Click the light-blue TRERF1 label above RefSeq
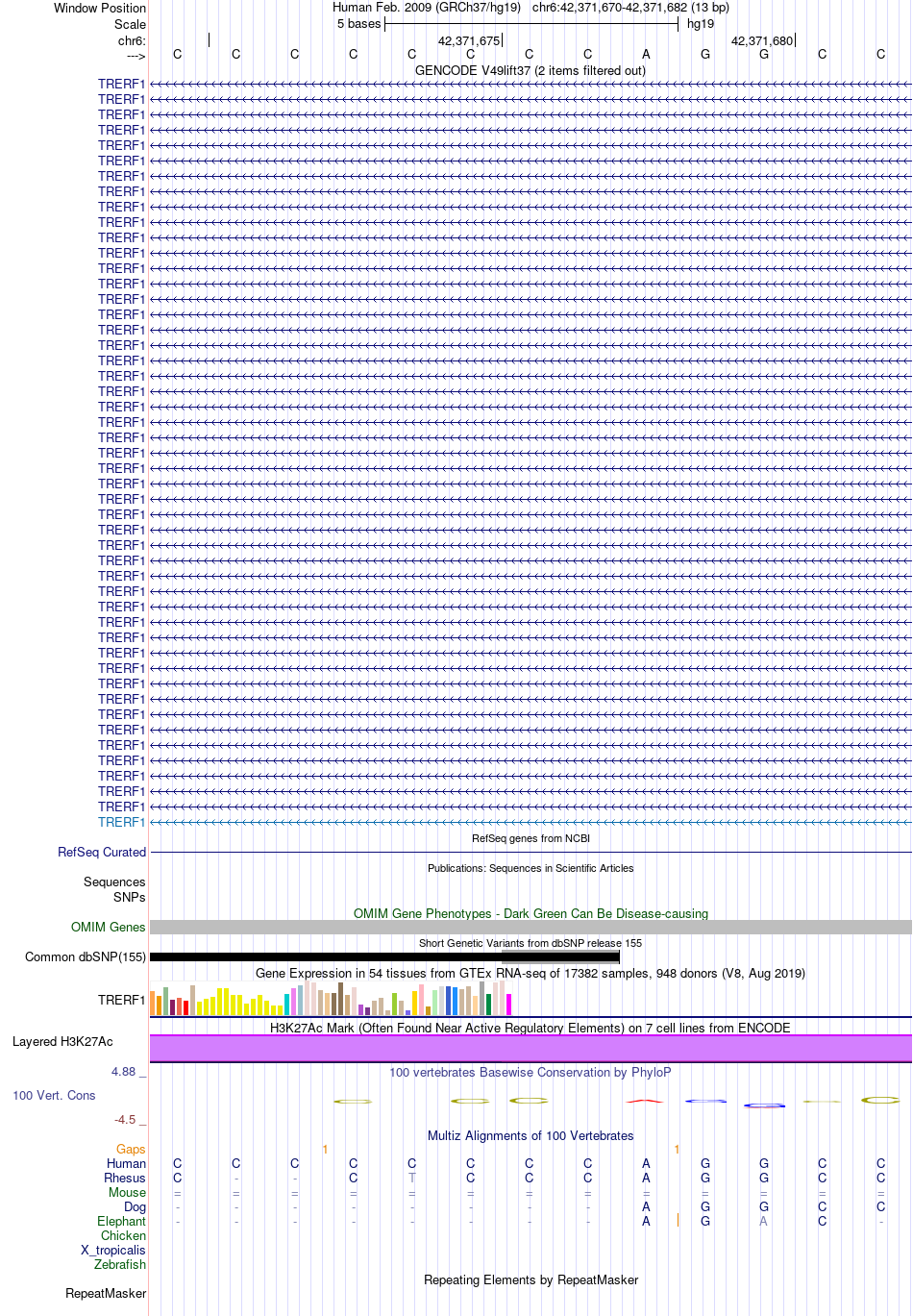The height and width of the screenshot is (1316, 913). coord(121,822)
